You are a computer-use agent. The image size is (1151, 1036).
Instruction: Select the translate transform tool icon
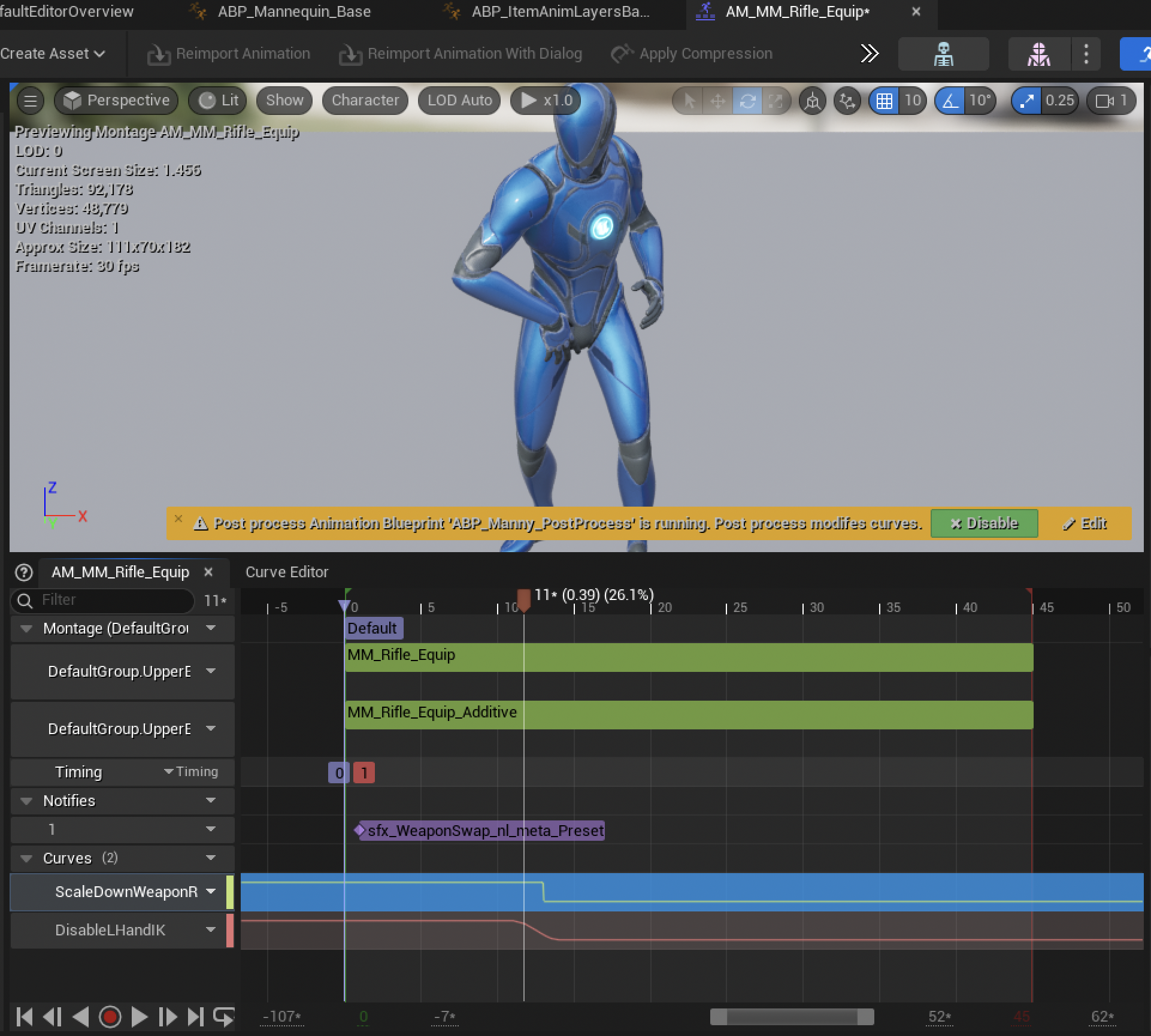[x=718, y=101]
